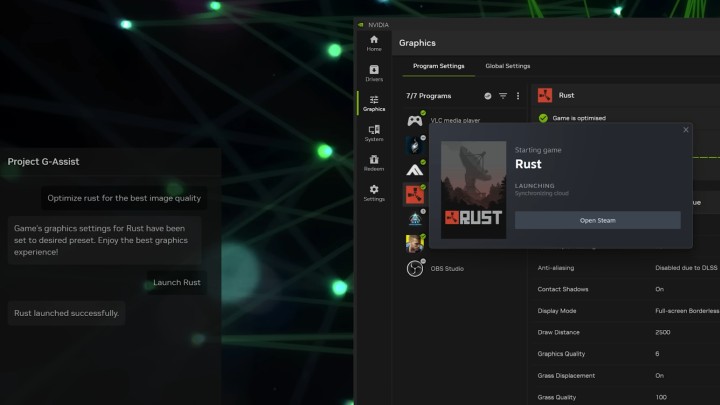Click the filter icon in programs list
The height and width of the screenshot is (405, 720).
click(503, 96)
